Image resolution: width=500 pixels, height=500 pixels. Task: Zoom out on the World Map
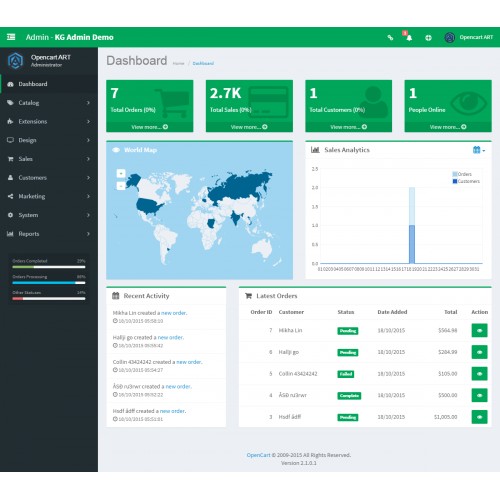tap(121, 186)
